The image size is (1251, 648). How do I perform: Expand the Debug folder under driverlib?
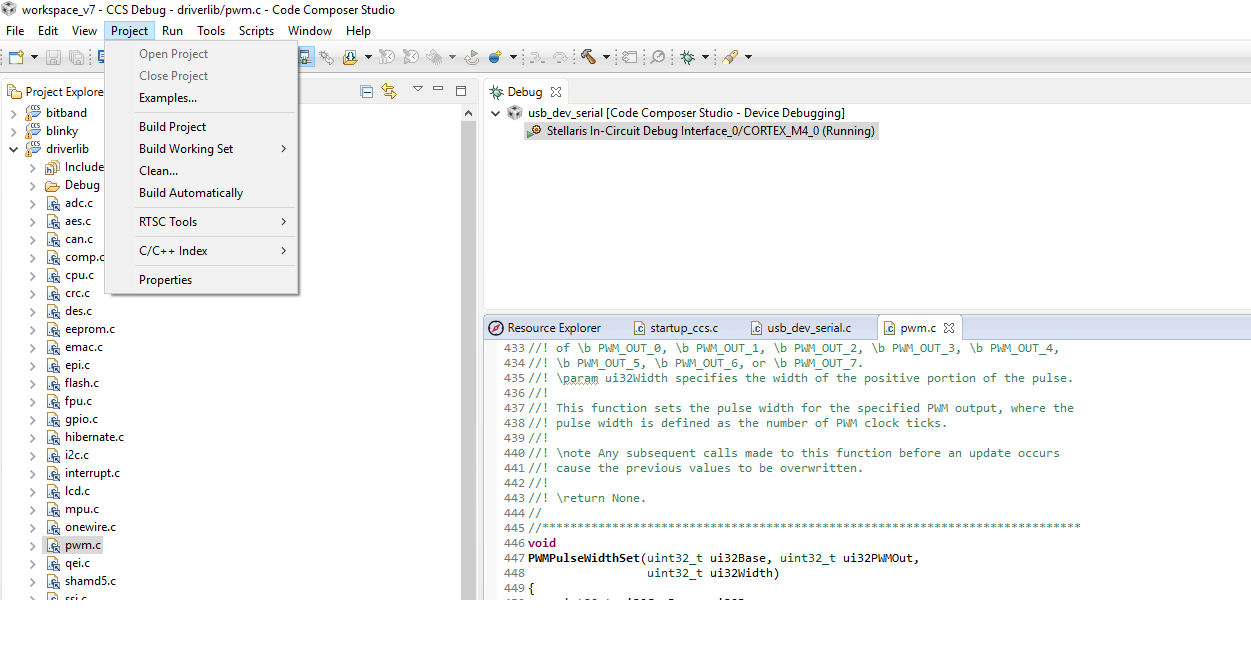pyautogui.click(x=32, y=185)
